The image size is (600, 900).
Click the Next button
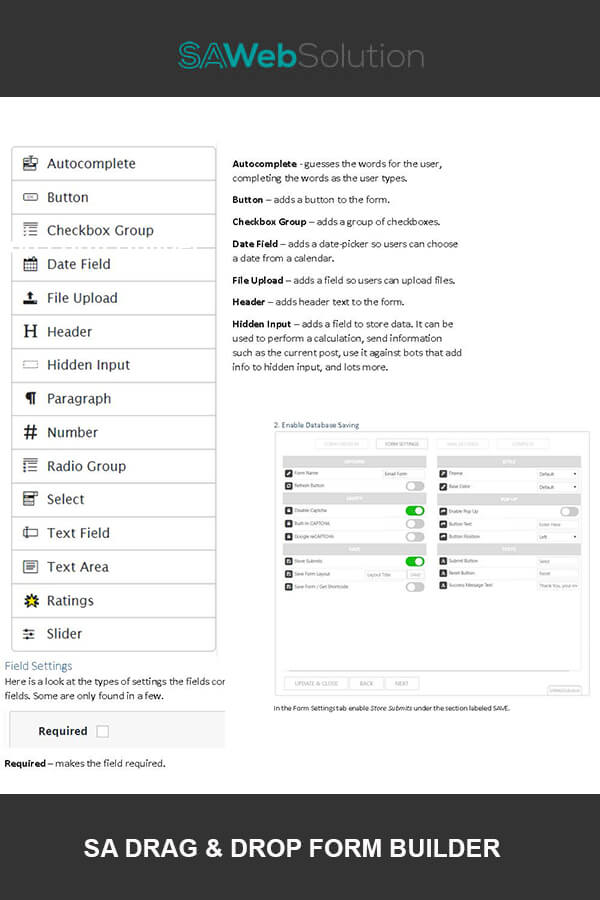pyautogui.click(x=401, y=683)
